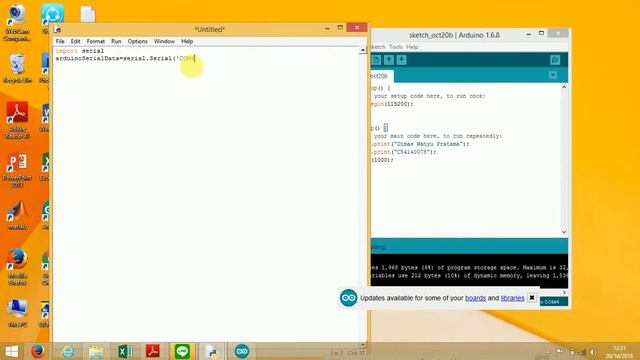Open the File menu in IDLE editor

(60, 41)
